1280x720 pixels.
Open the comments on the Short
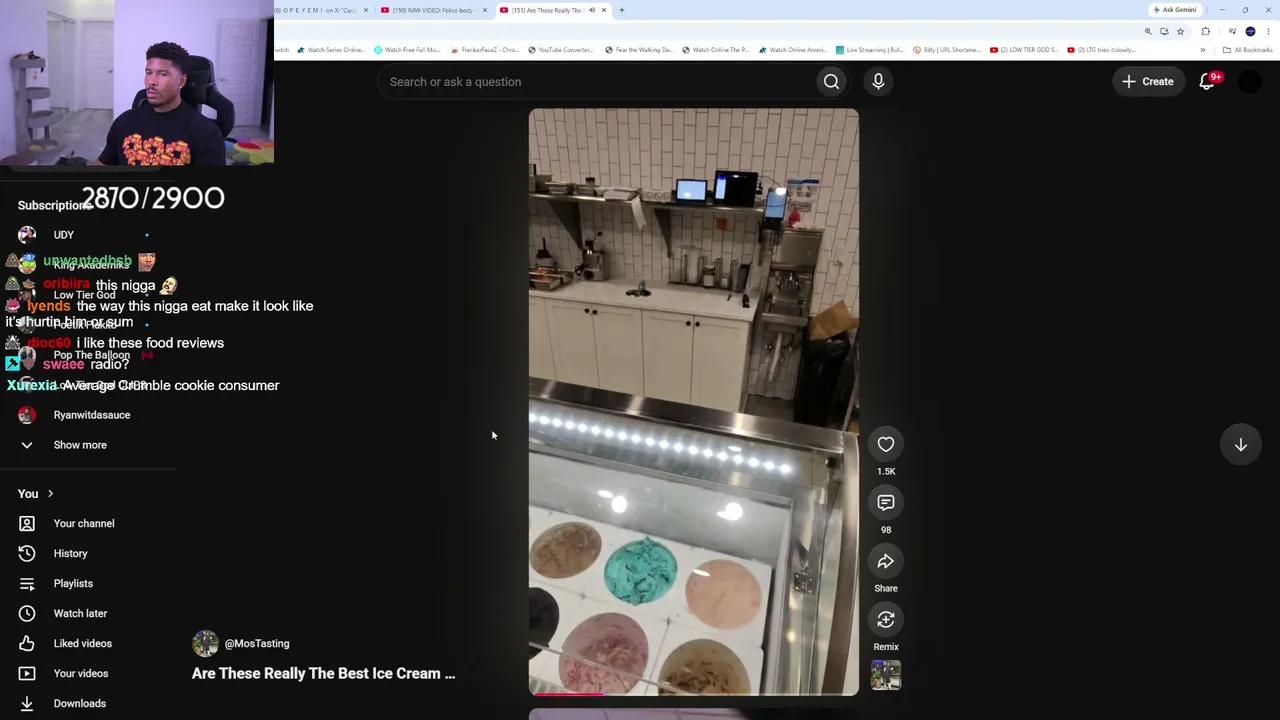pos(886,502)
